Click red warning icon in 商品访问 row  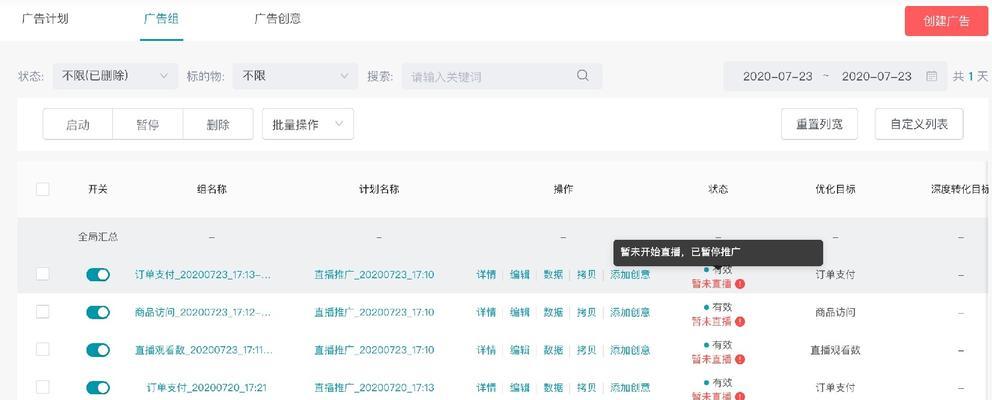[740, 322]
